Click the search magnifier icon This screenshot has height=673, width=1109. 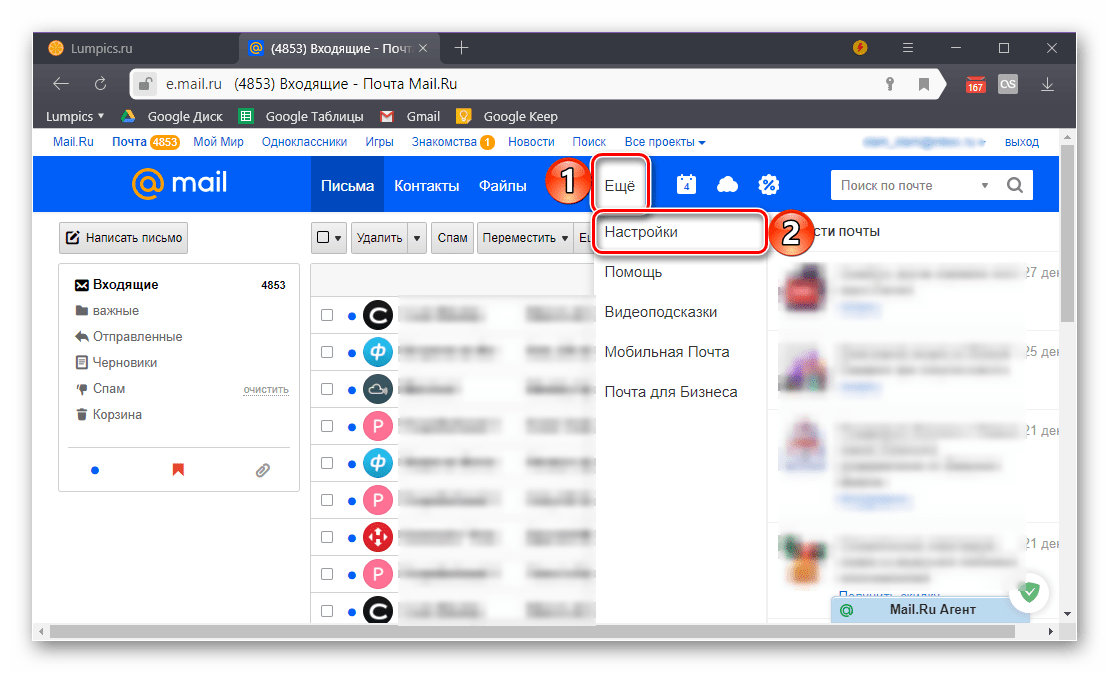click(1014, 185)
